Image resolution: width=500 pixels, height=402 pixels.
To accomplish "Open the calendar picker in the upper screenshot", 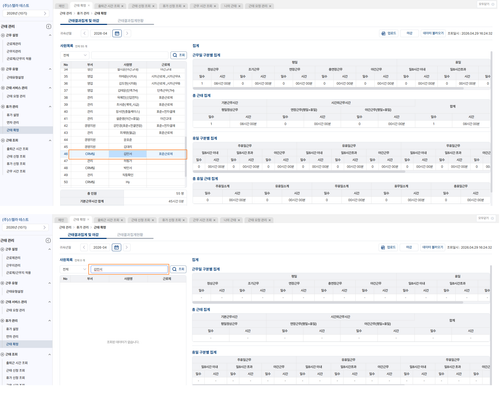I will (x=117, y=33).
